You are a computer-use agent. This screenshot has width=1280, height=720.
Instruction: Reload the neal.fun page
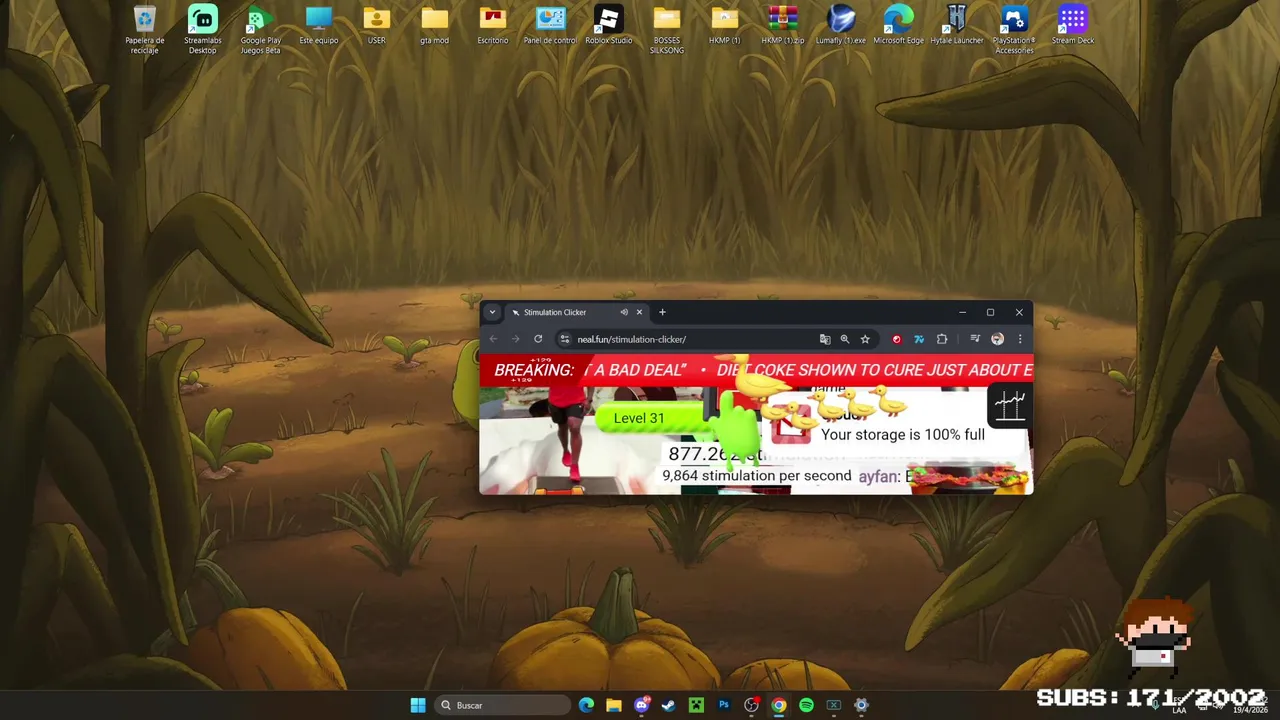click(538, 339)
